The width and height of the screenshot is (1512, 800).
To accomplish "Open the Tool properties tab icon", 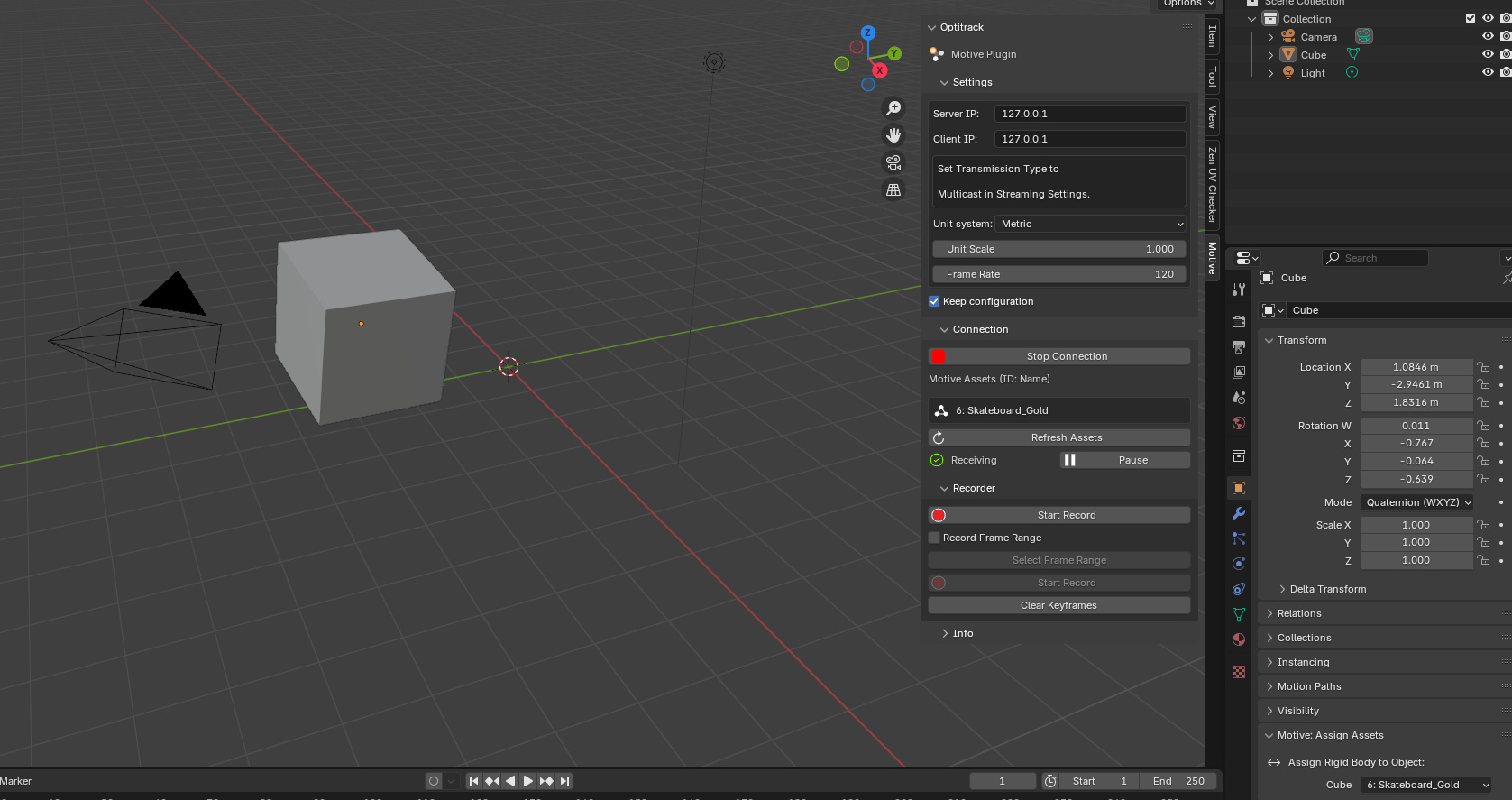I will 1239,290.
